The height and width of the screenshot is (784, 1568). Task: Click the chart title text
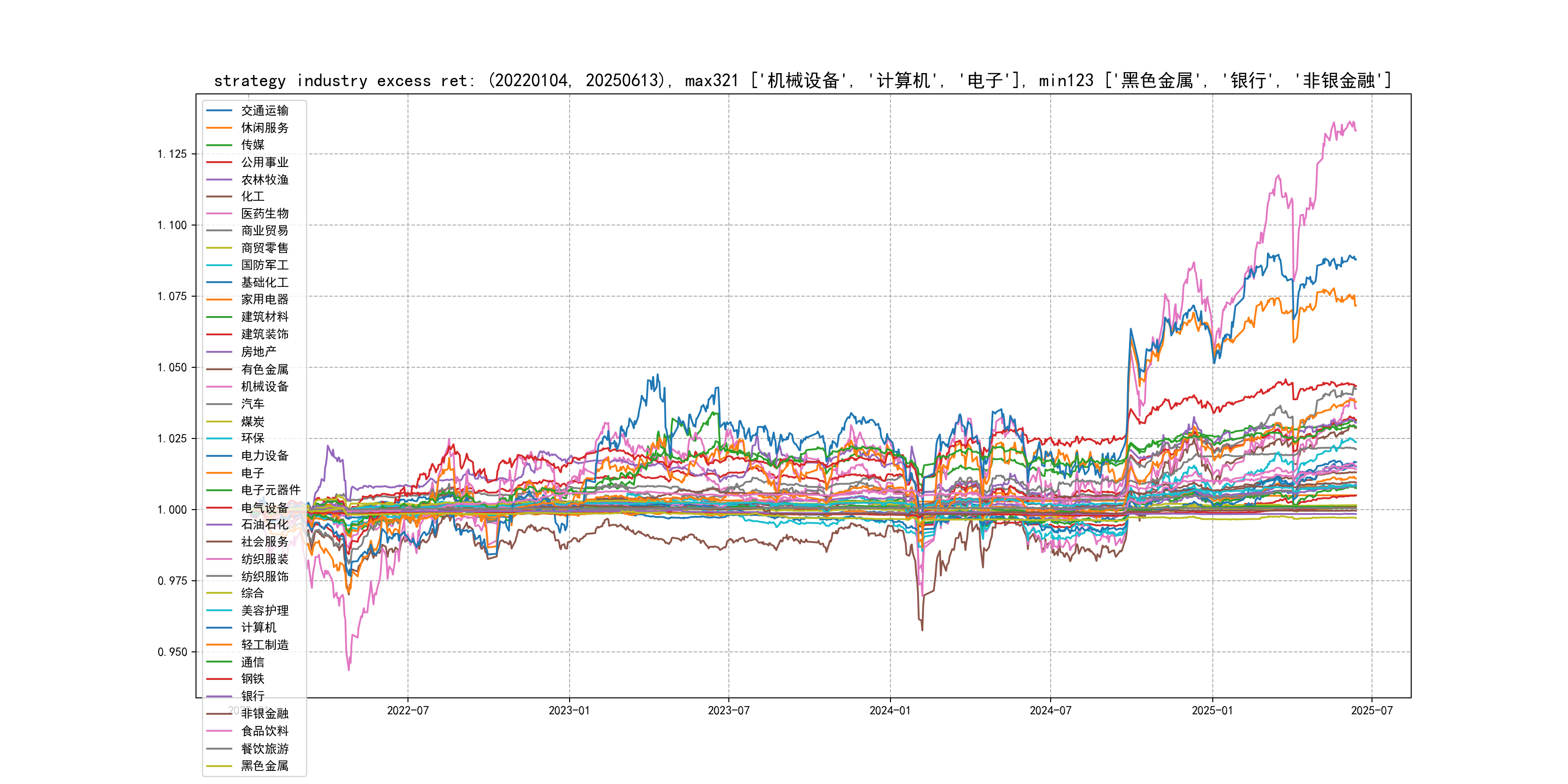pyautogui.click(x=802, y=80)
